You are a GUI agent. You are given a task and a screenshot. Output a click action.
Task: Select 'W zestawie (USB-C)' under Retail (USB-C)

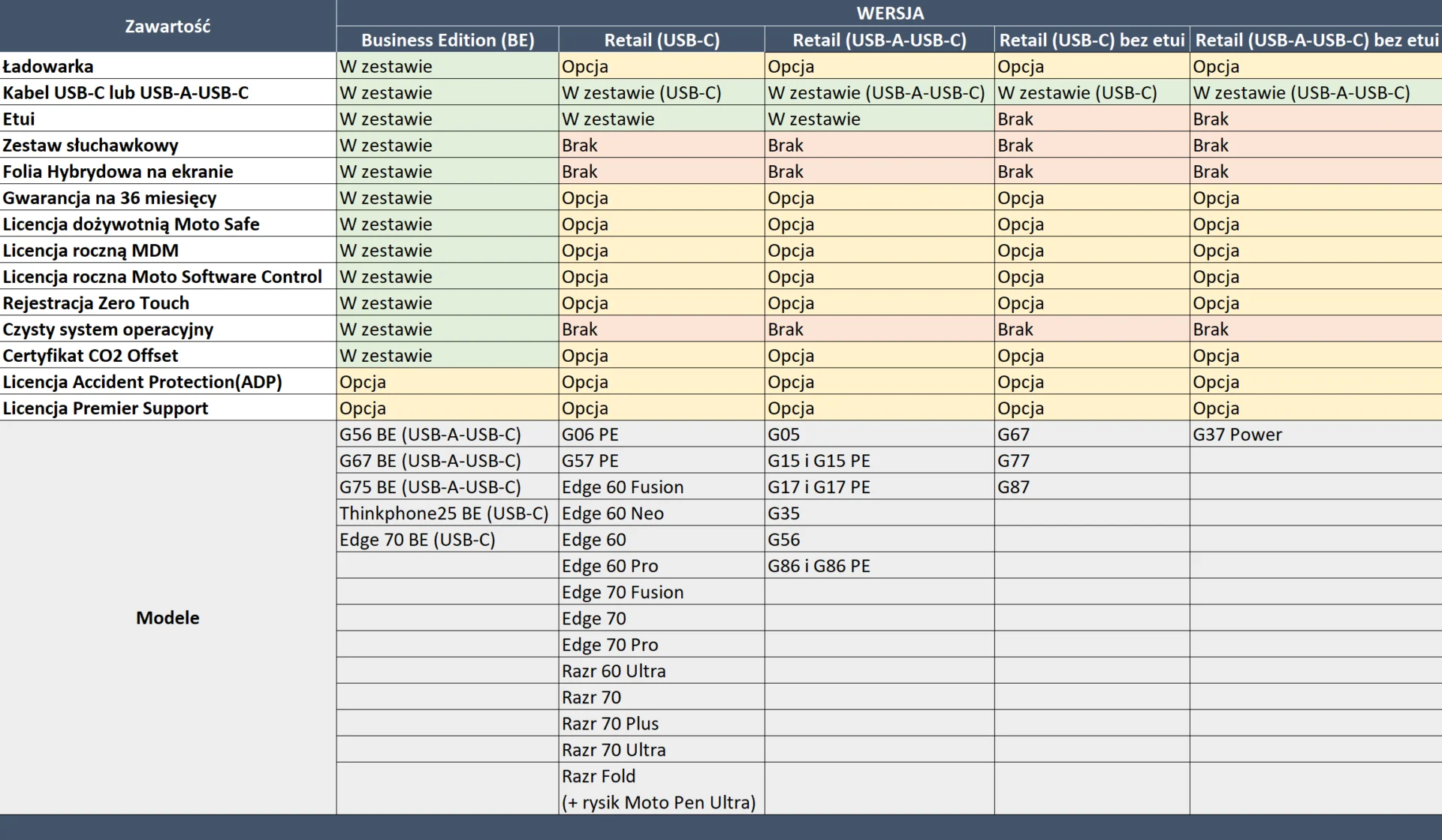(x=662, y=92)
